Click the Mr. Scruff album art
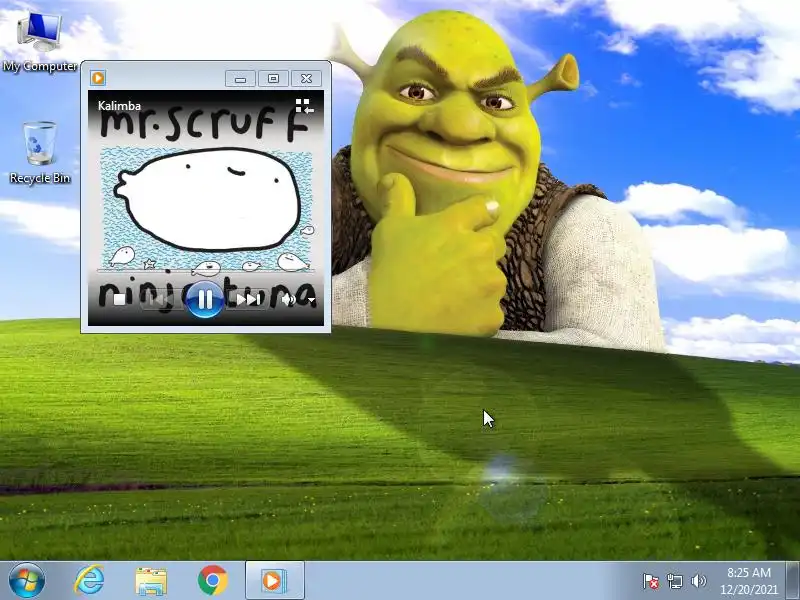The image size is (800, 600). 206,208
